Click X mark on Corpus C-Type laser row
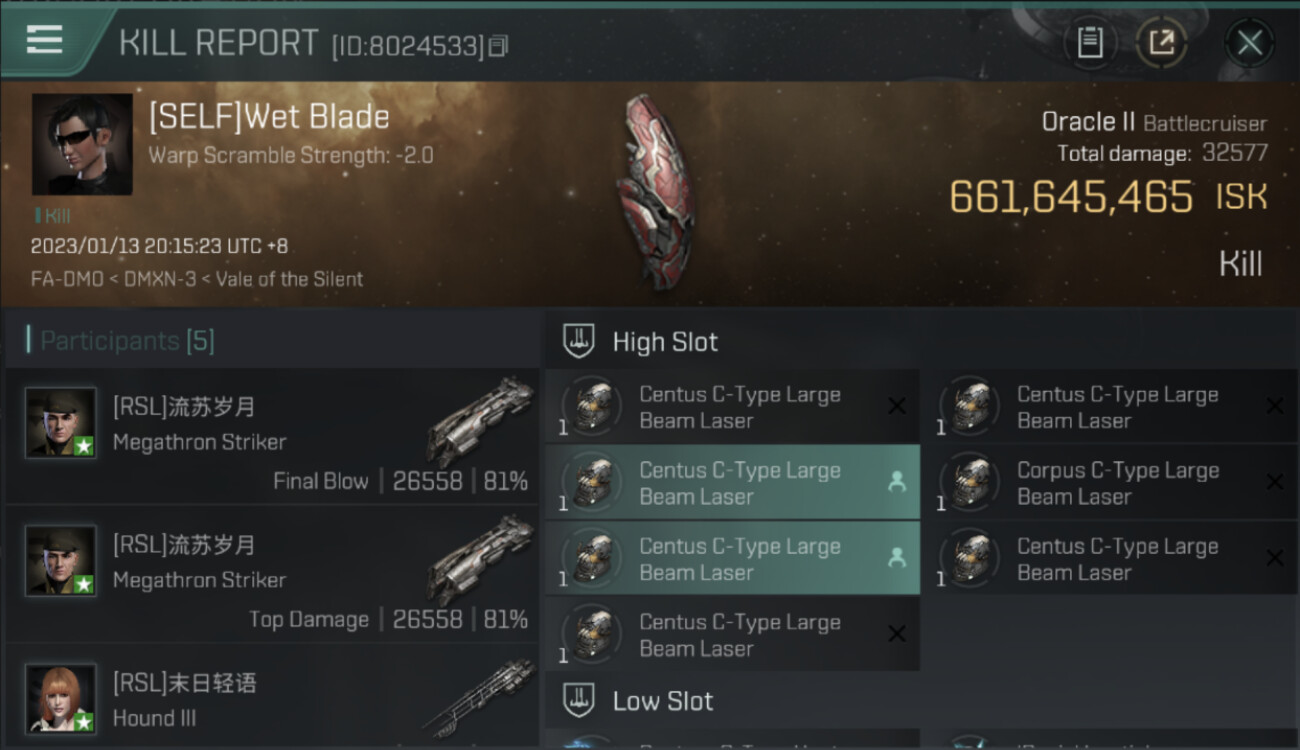Screen dimensions: 1300x750 (x=1275, y=482)
